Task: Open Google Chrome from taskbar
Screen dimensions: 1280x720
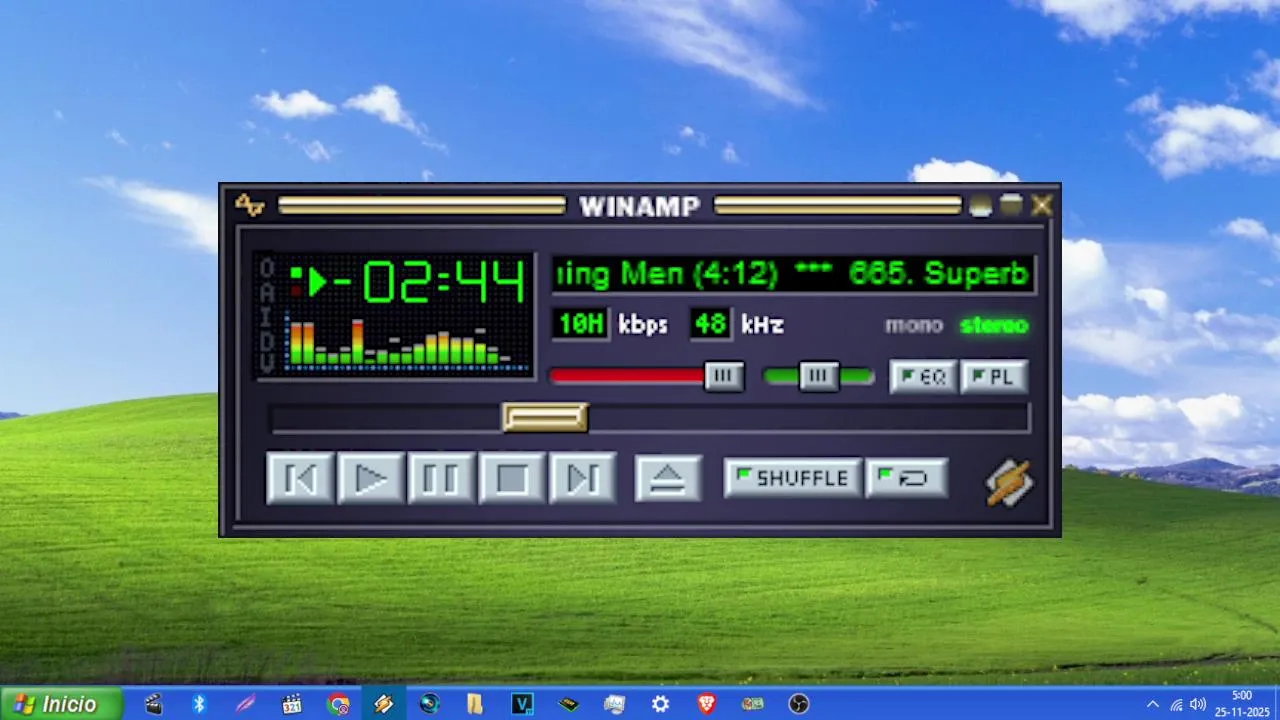Action: [338, 704]
